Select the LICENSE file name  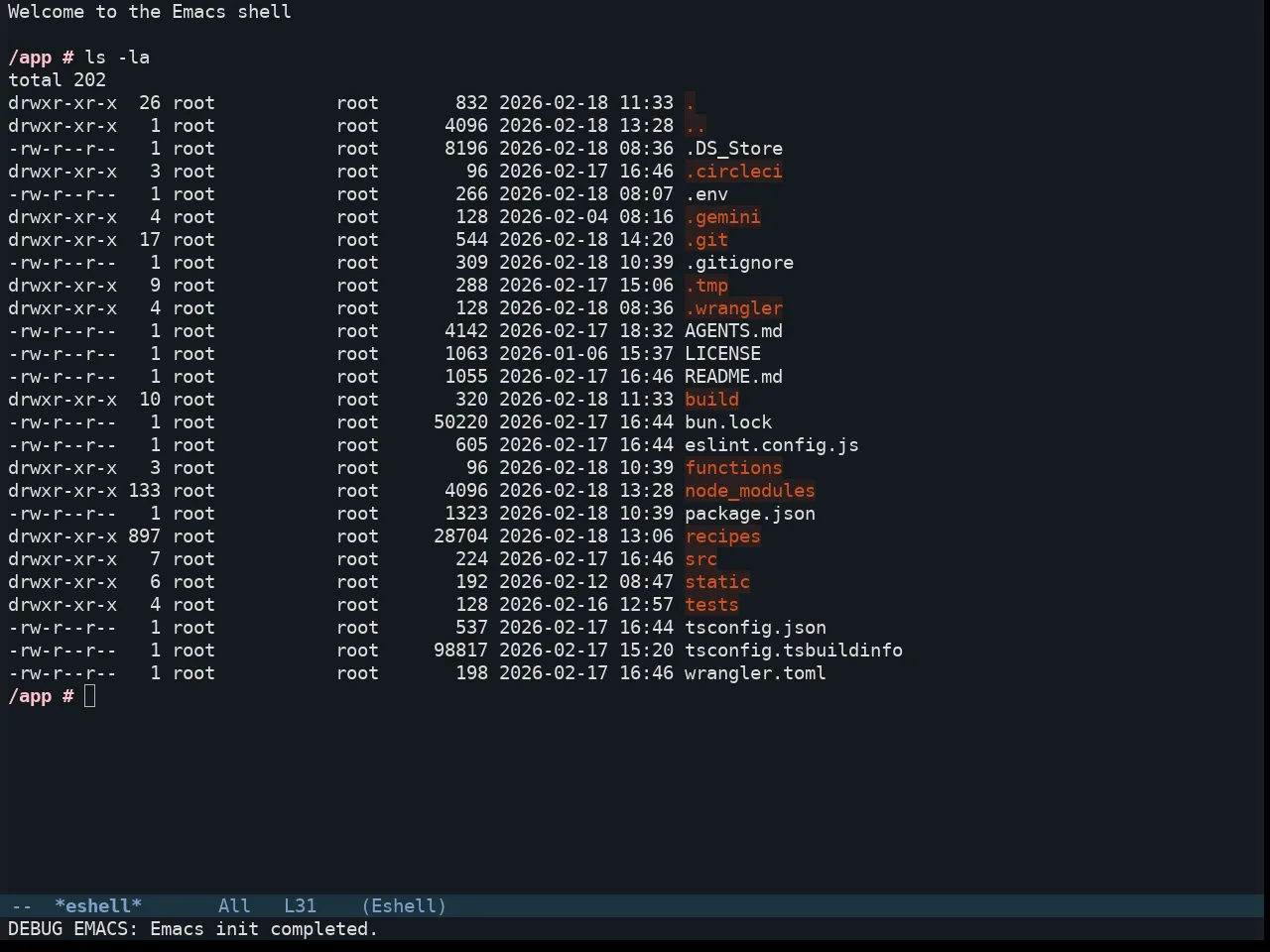722,354
